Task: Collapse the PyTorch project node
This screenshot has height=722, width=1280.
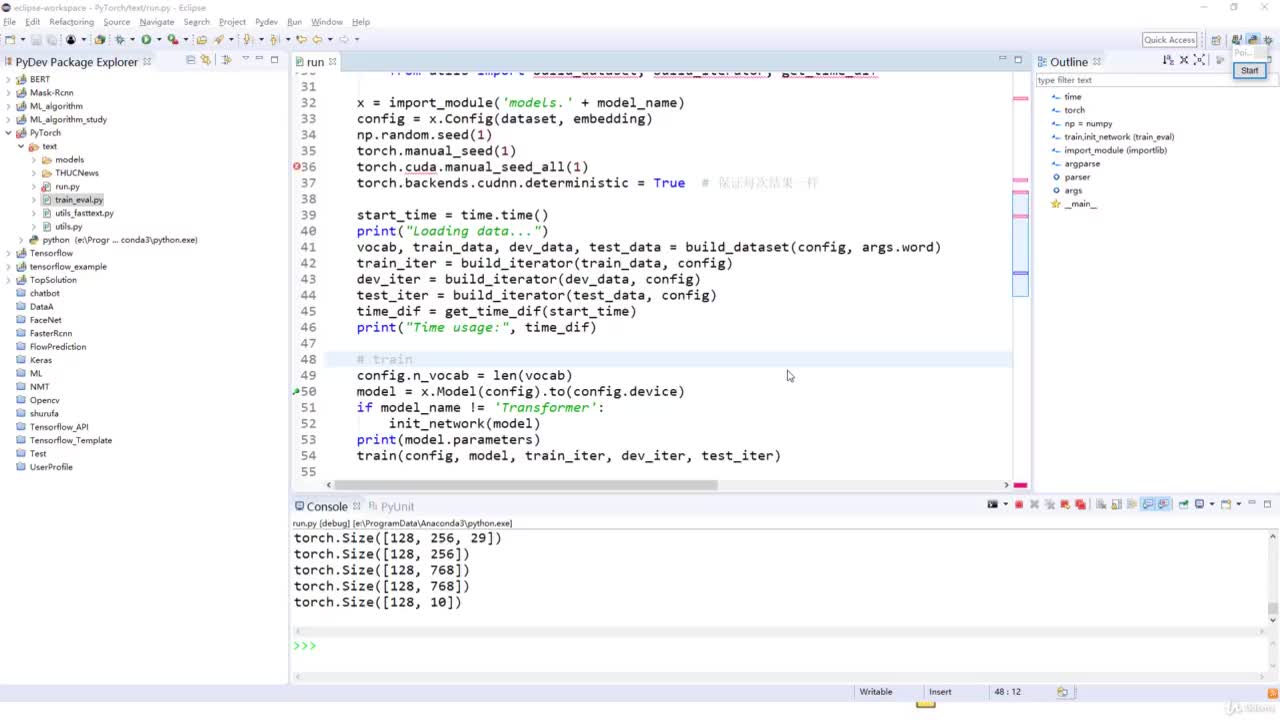Action: pos(9,133)
